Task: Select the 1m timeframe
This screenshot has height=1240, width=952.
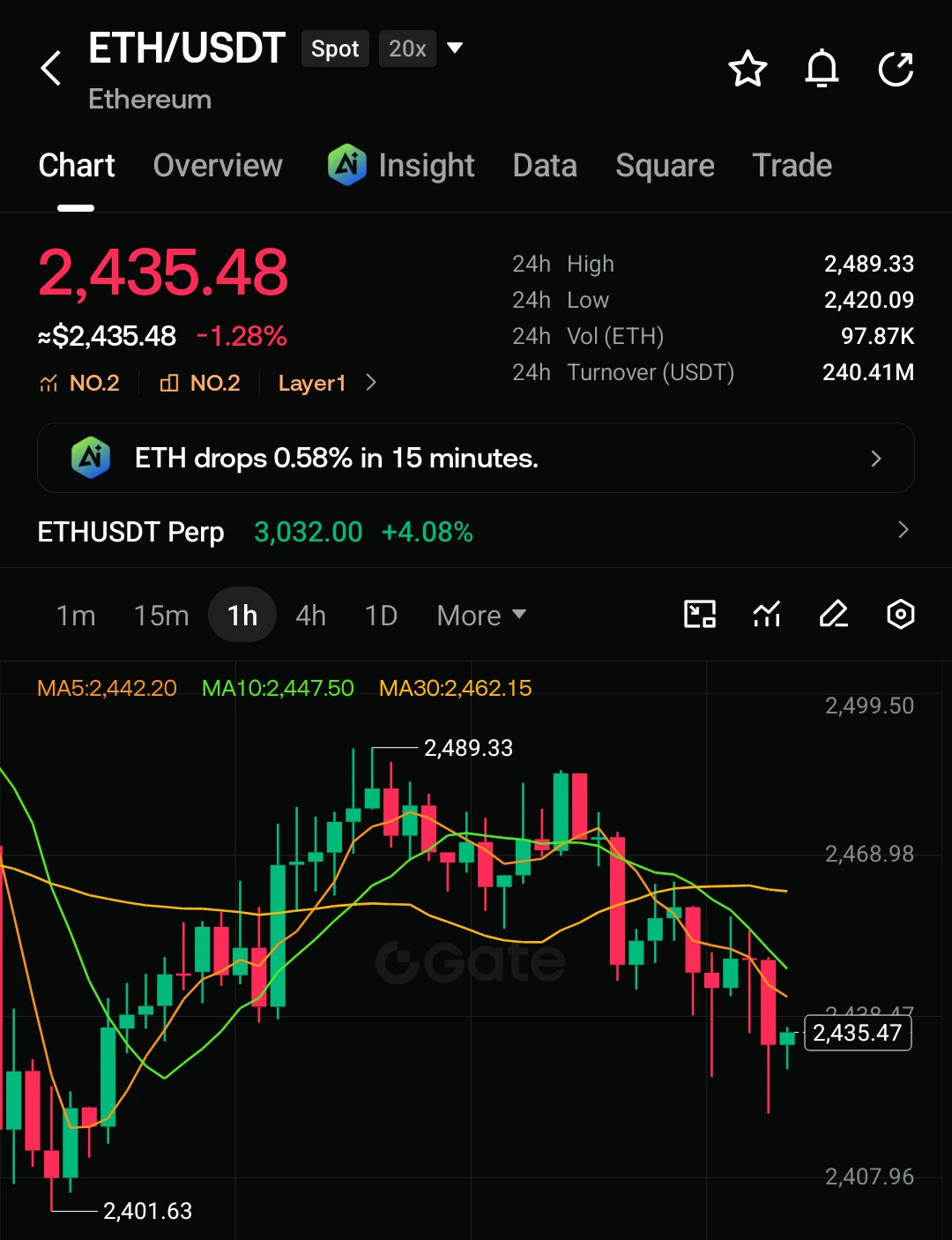Action: [76, 615]
